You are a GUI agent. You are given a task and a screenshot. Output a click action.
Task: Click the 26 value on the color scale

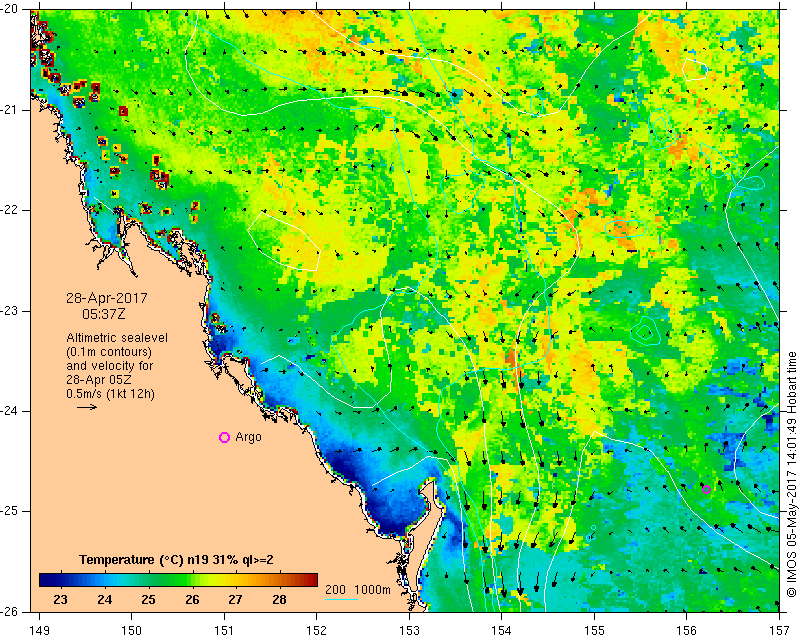192,599
